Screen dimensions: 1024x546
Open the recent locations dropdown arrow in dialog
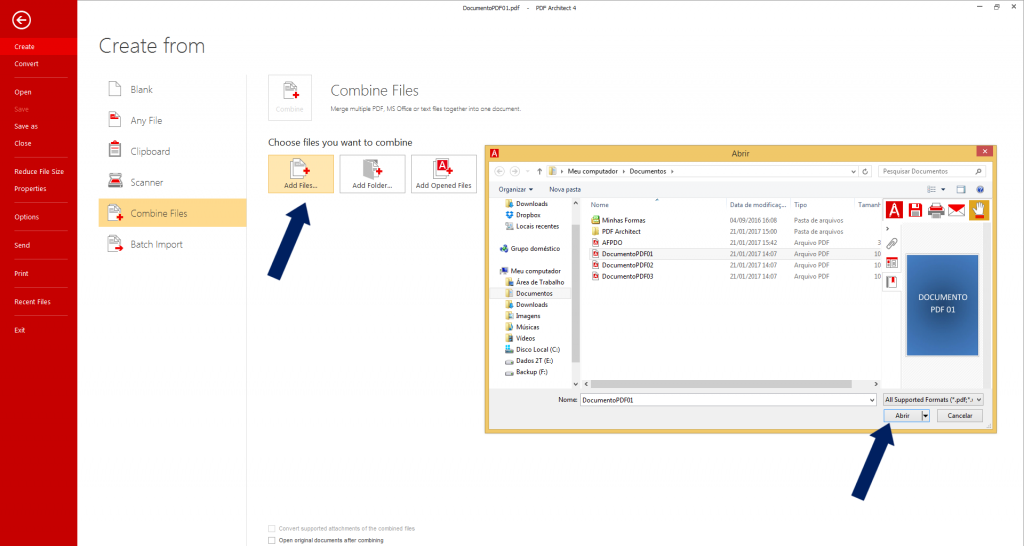point(527,171)
